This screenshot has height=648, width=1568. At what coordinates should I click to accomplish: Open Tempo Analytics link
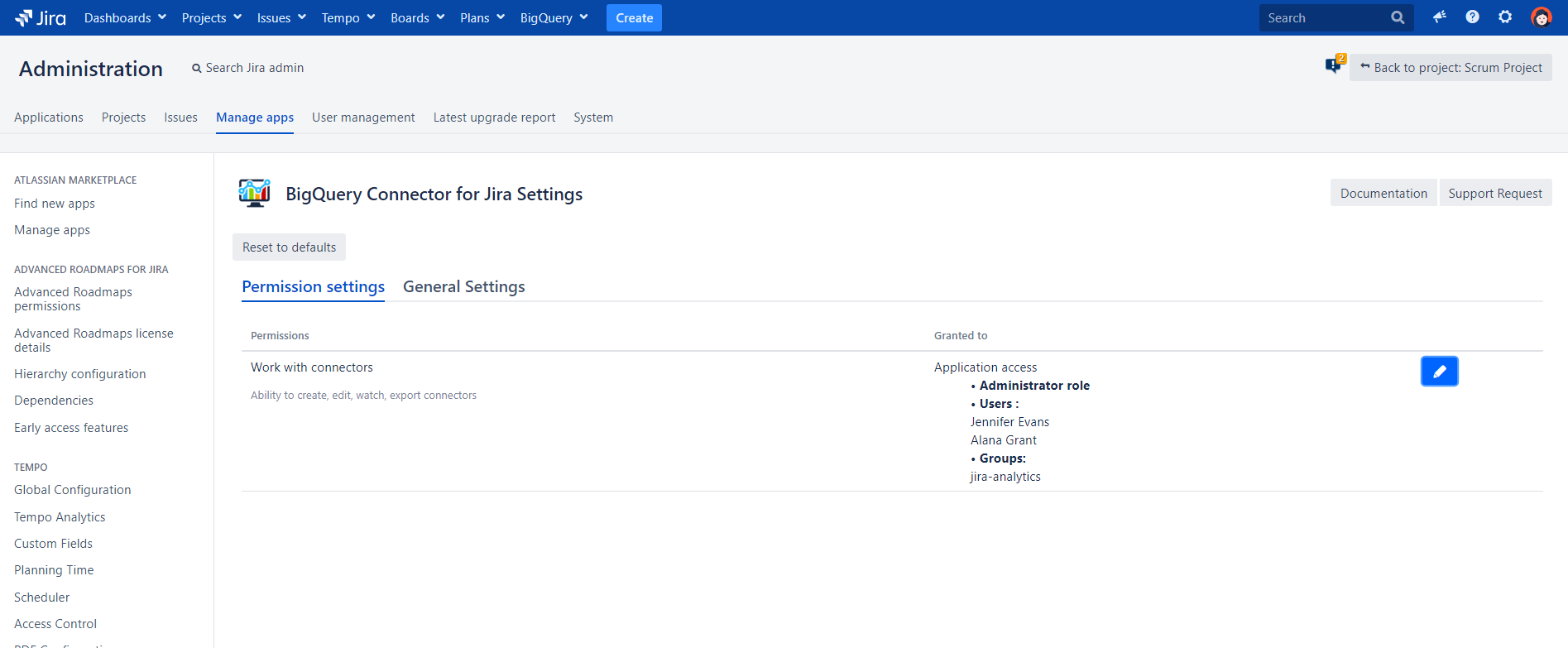[60, 517]
